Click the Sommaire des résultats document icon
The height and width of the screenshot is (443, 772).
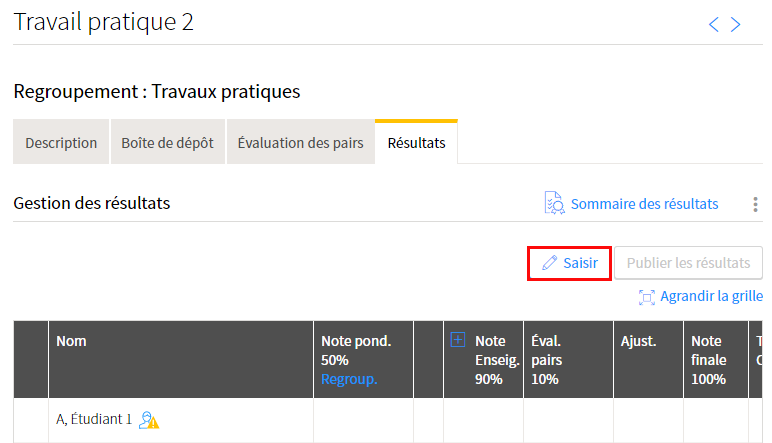tap(554, 203)
